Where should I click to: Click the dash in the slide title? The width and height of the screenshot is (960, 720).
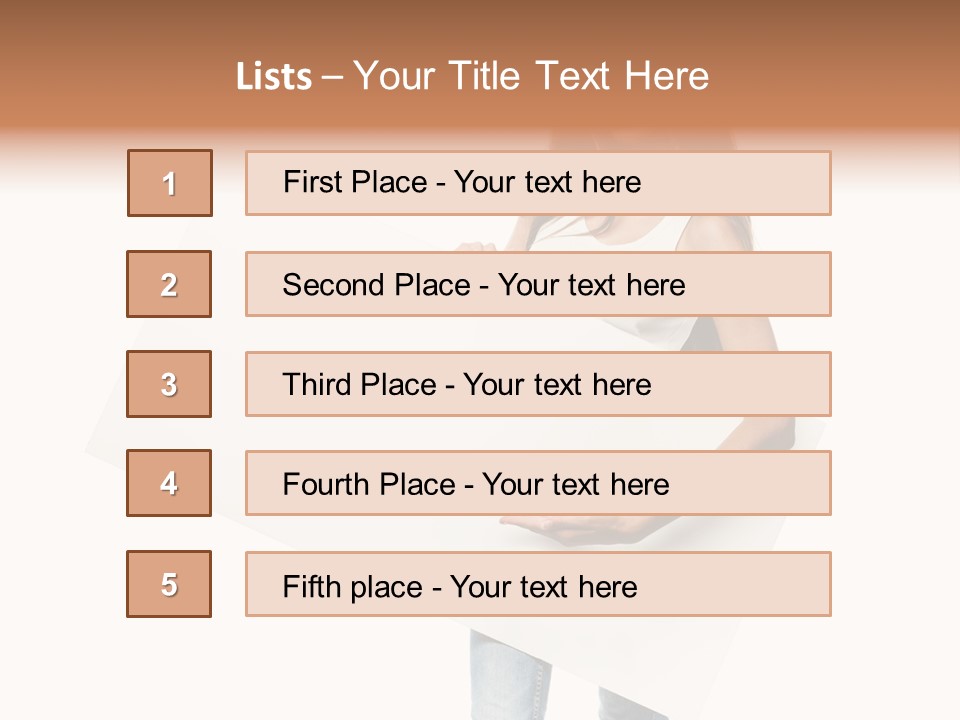(332, 77)
